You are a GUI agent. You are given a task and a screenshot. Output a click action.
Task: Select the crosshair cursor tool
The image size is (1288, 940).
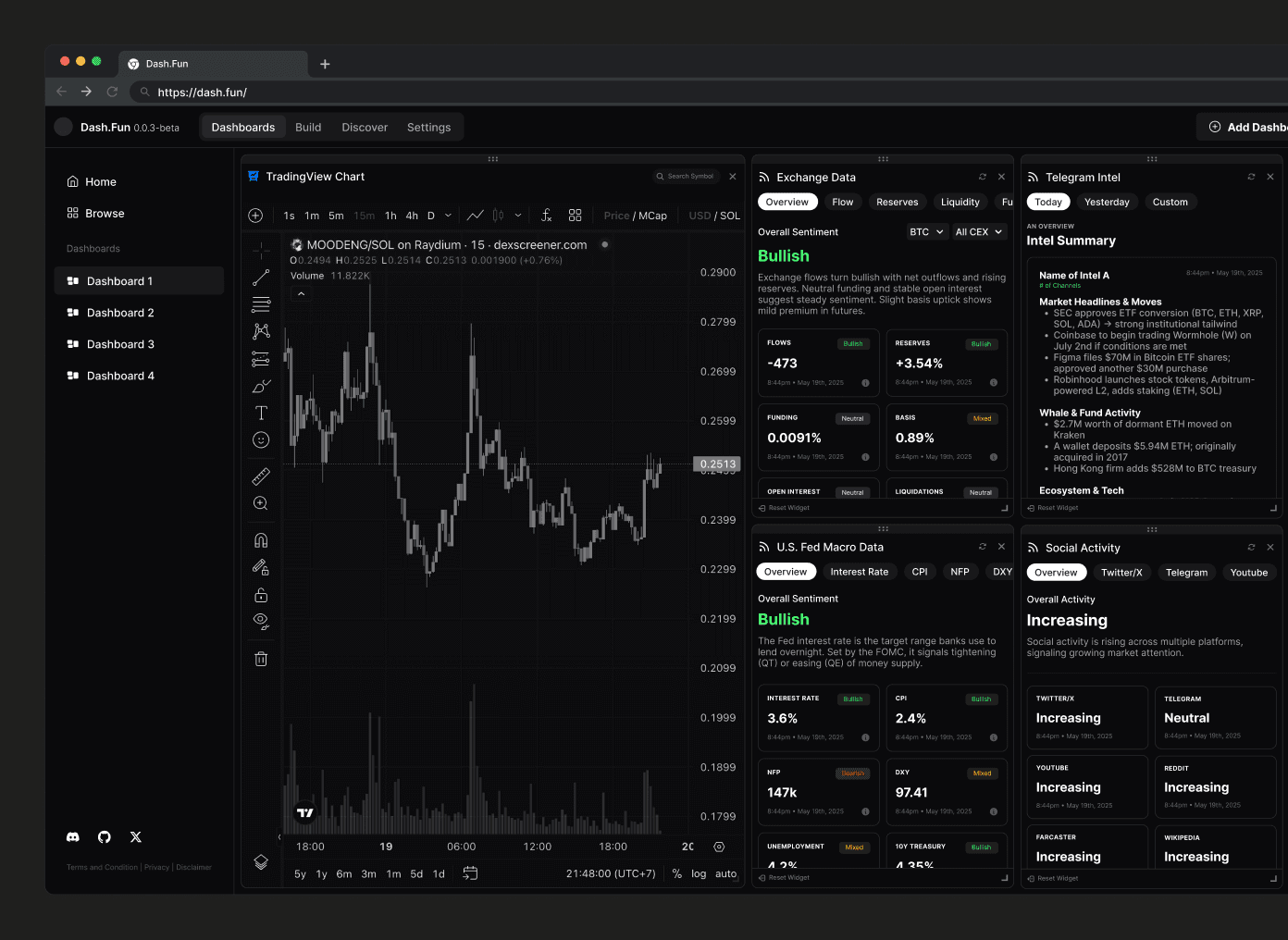(x=261, y=250)
